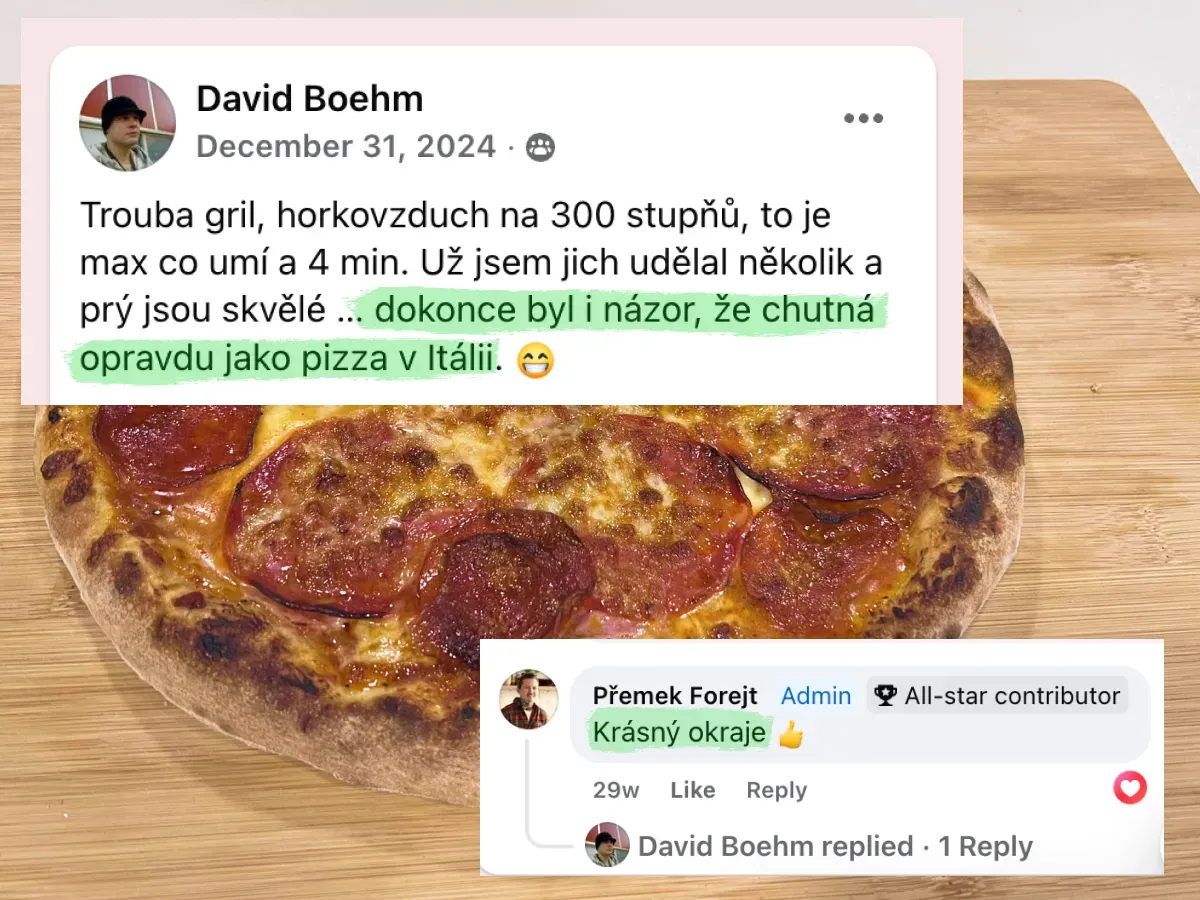The width and height of the screenshot is (1200, 900).
Task: Click the group audience icon beside the date
Action: pos(540,148)
